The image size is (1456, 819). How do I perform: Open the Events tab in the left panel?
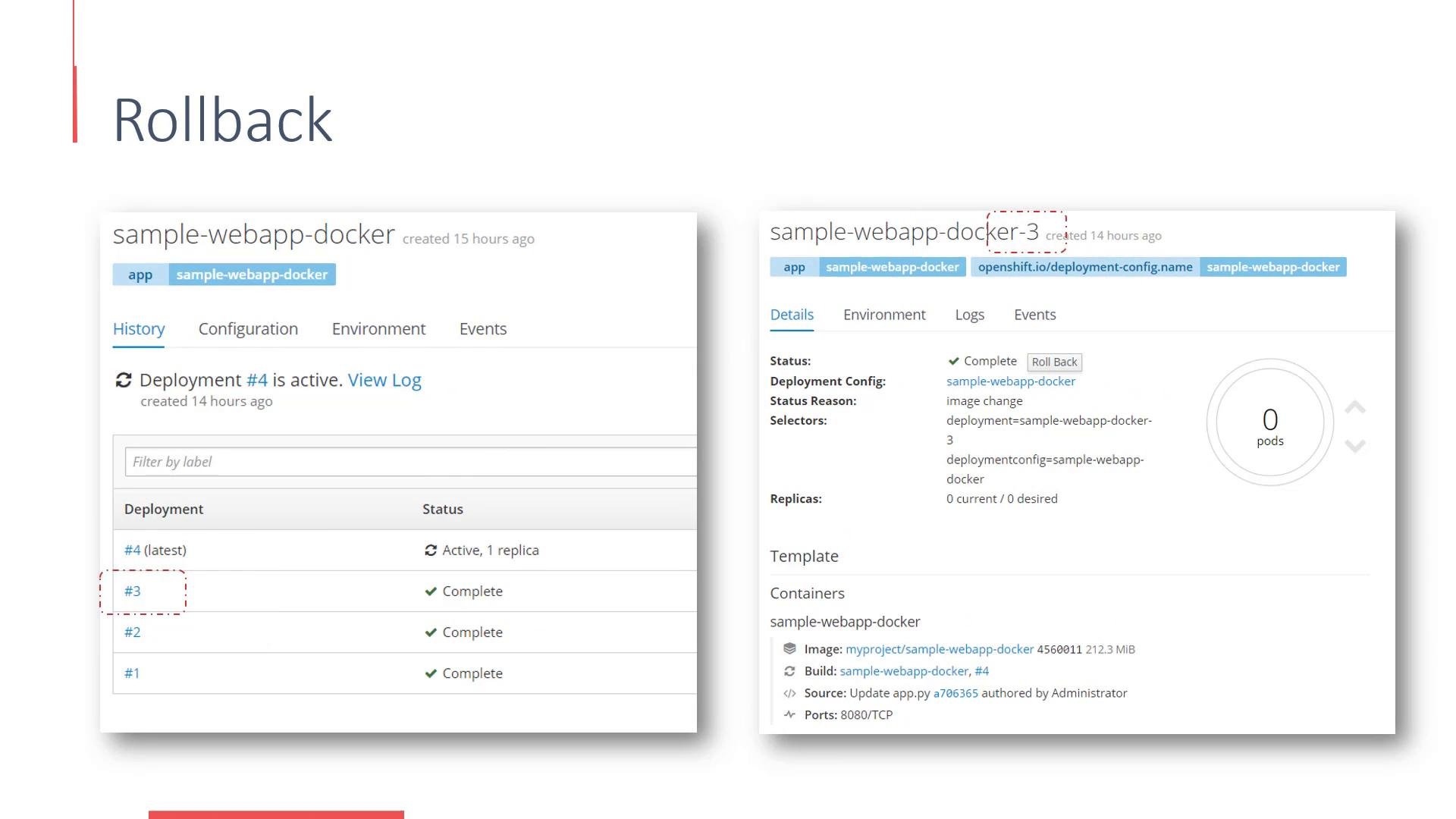tap(483, 329)
